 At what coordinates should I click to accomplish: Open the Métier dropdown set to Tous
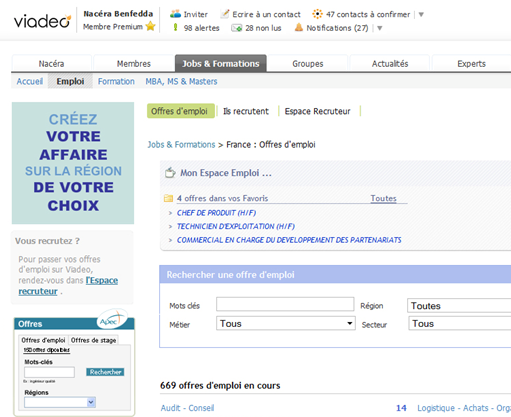286,323
